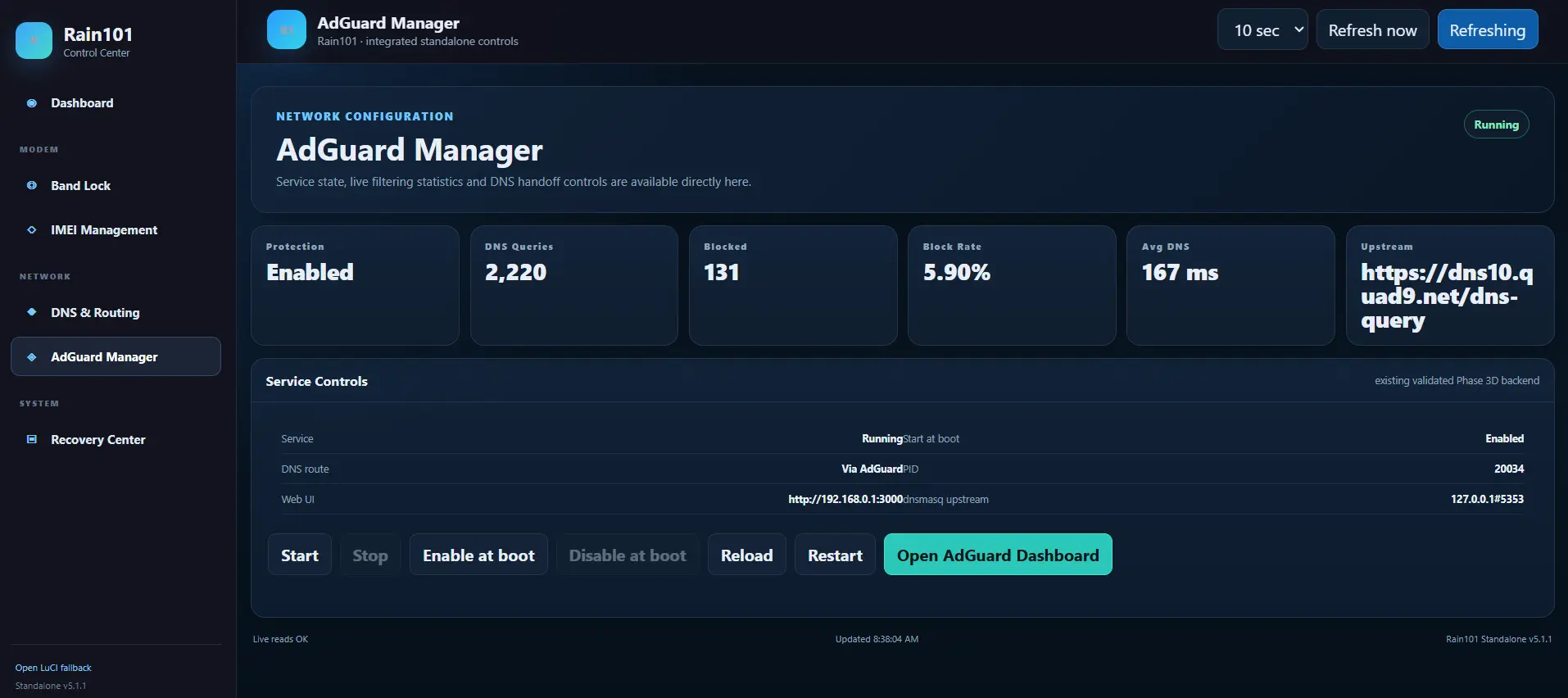Viewport: 1568px width, 698px height.
Task: Navigate to DNS & Routing
Action: [x=116, y=312]
